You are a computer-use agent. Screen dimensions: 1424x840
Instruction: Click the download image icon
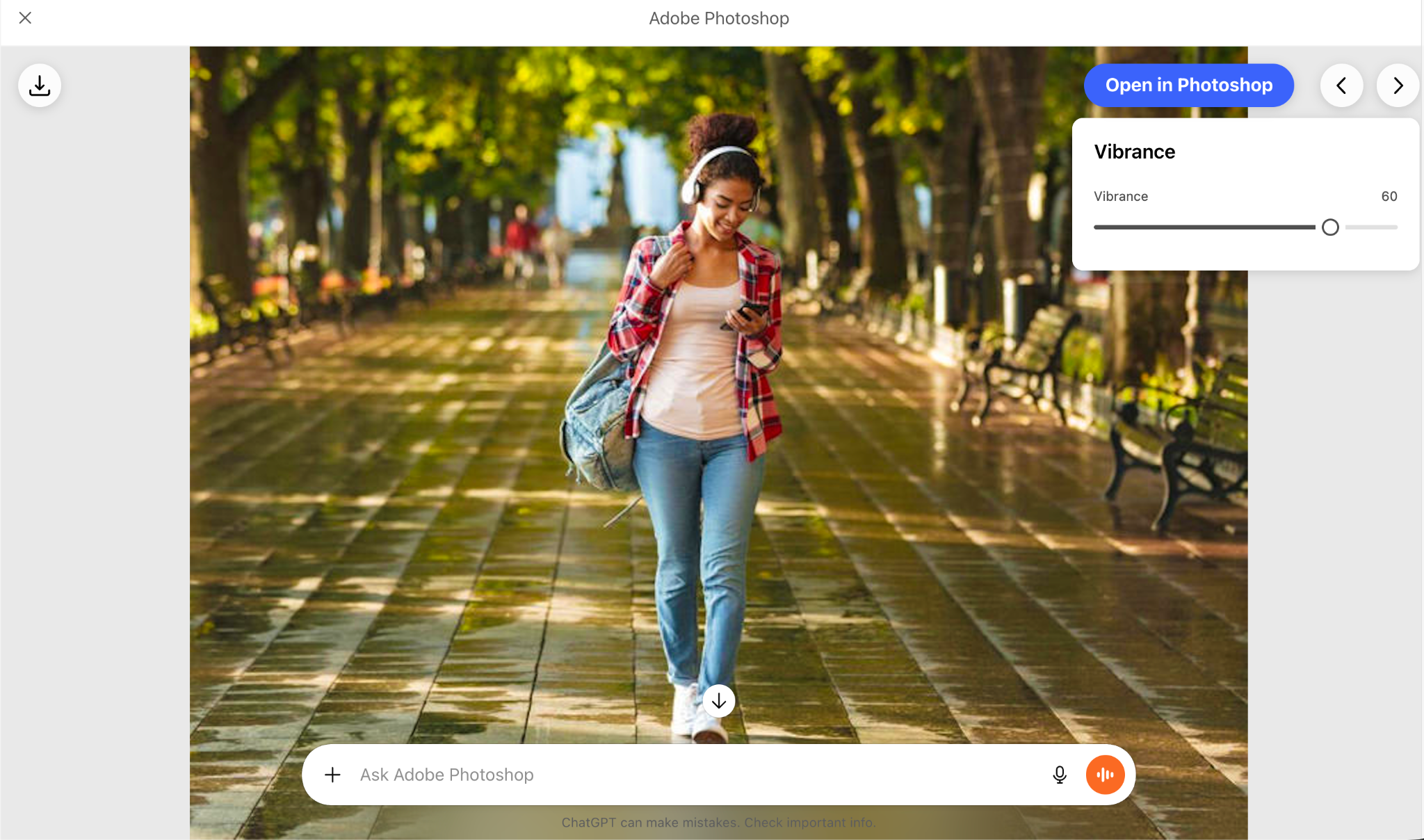pyautogui.click(x=40, y=86)
